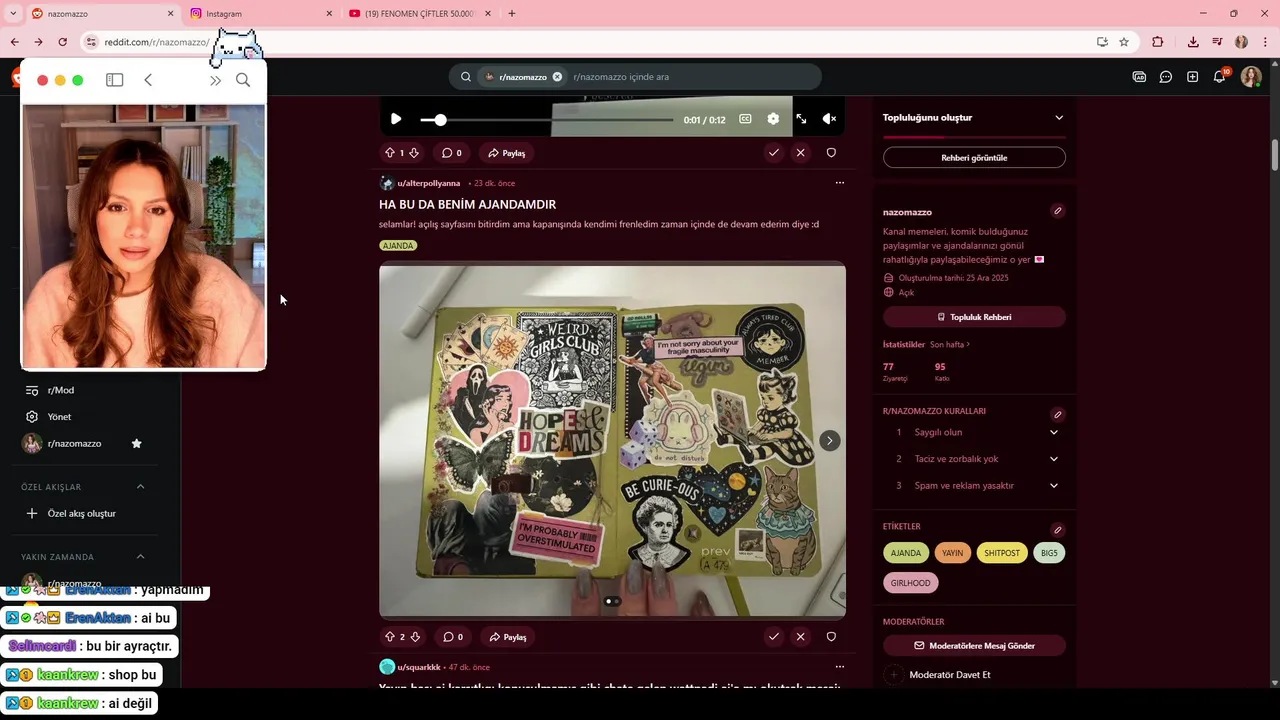The image size is (1280, 720).
Task: Open the overflow menu on u/alterpollyanna's post
Action: coord(840,183)
